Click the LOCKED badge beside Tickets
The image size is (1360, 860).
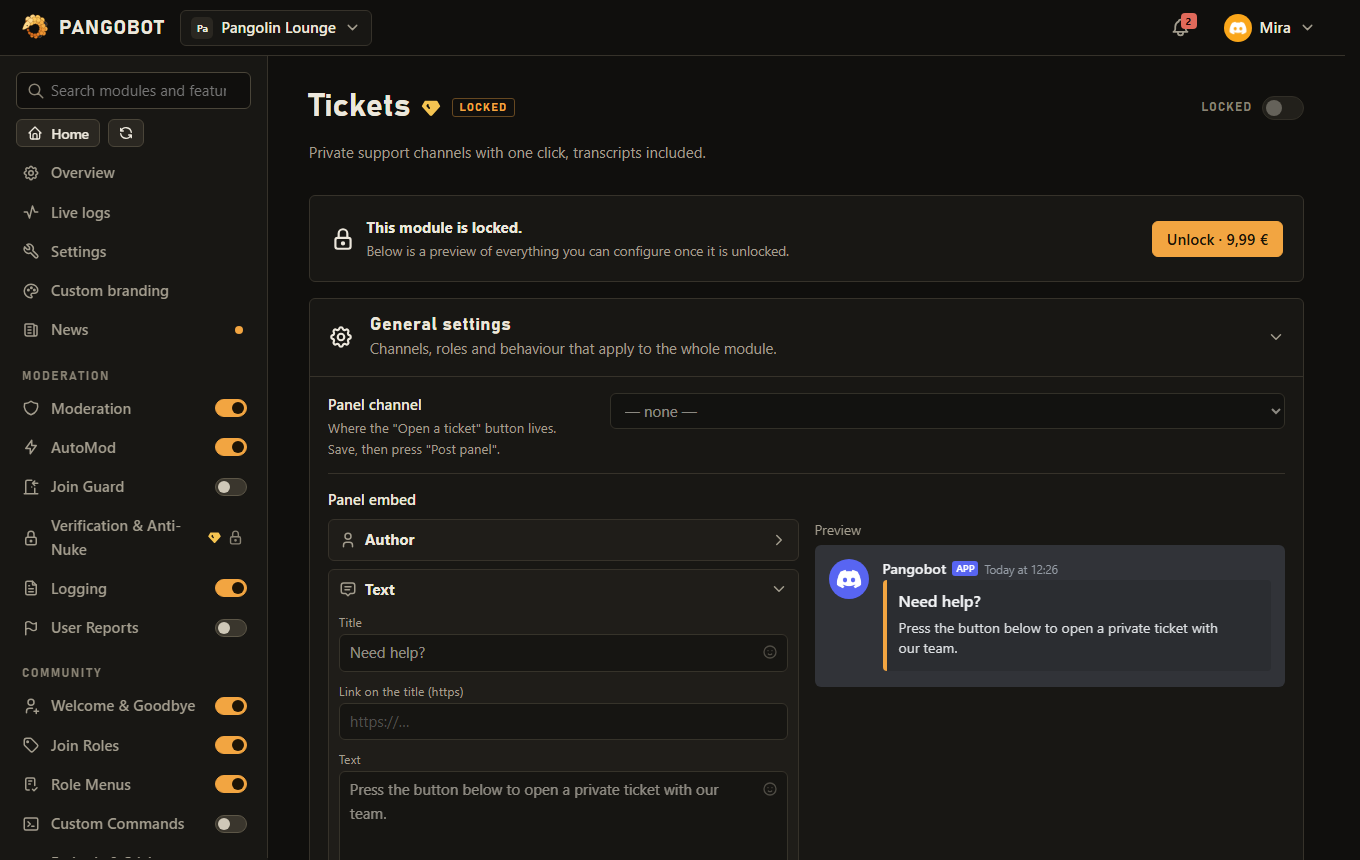click(x=483, y=107)
